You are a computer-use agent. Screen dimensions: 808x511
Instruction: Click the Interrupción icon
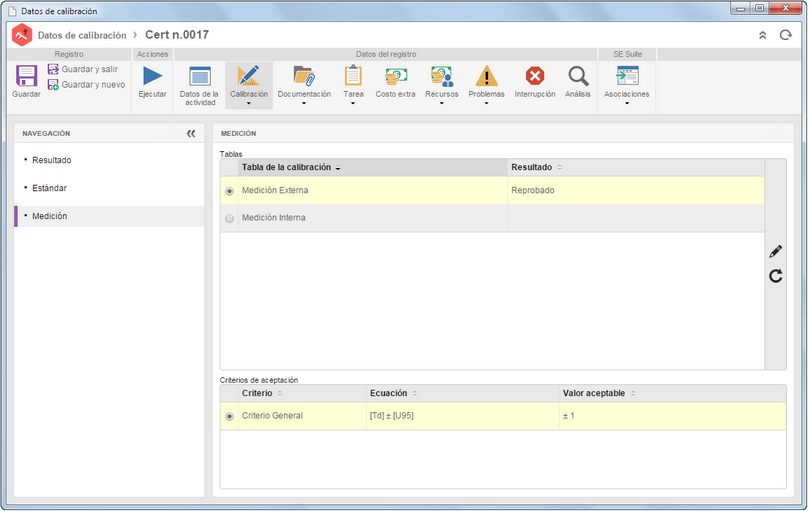535,76
